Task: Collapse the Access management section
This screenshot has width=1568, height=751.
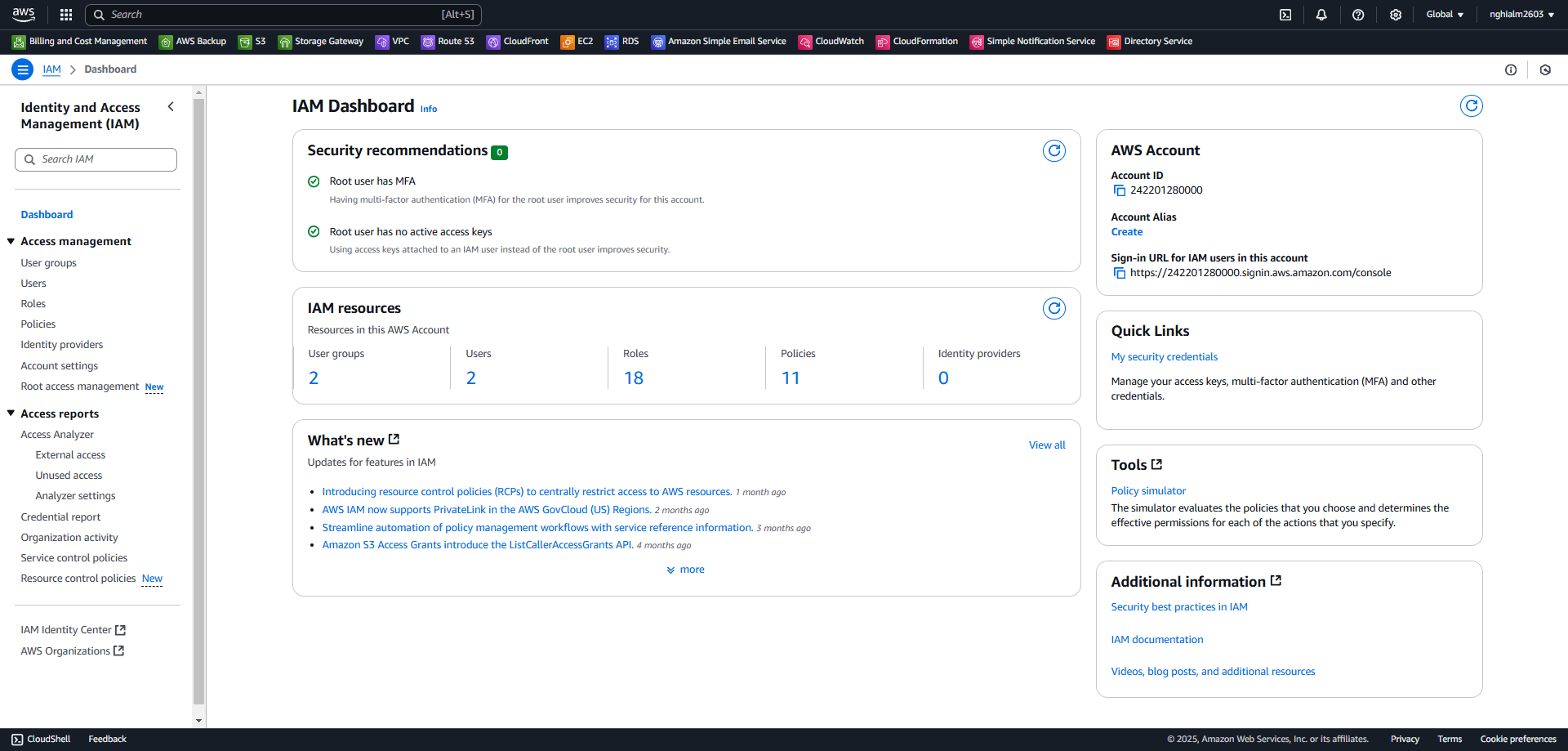Action: click(11, 241)
